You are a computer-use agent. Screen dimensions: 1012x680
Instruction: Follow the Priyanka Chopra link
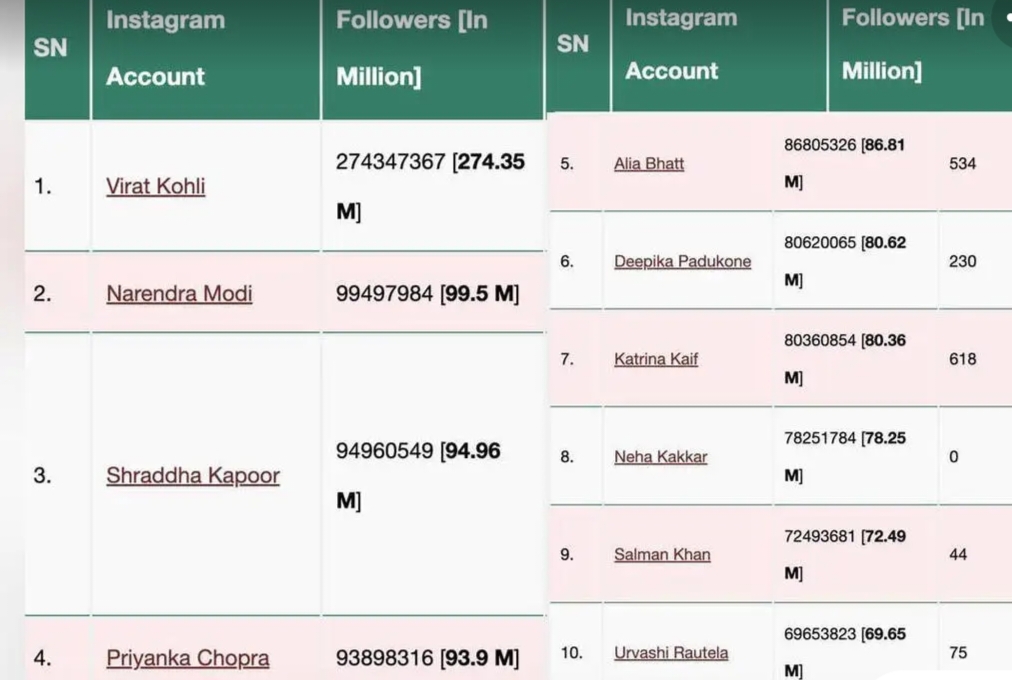(188, 658)
